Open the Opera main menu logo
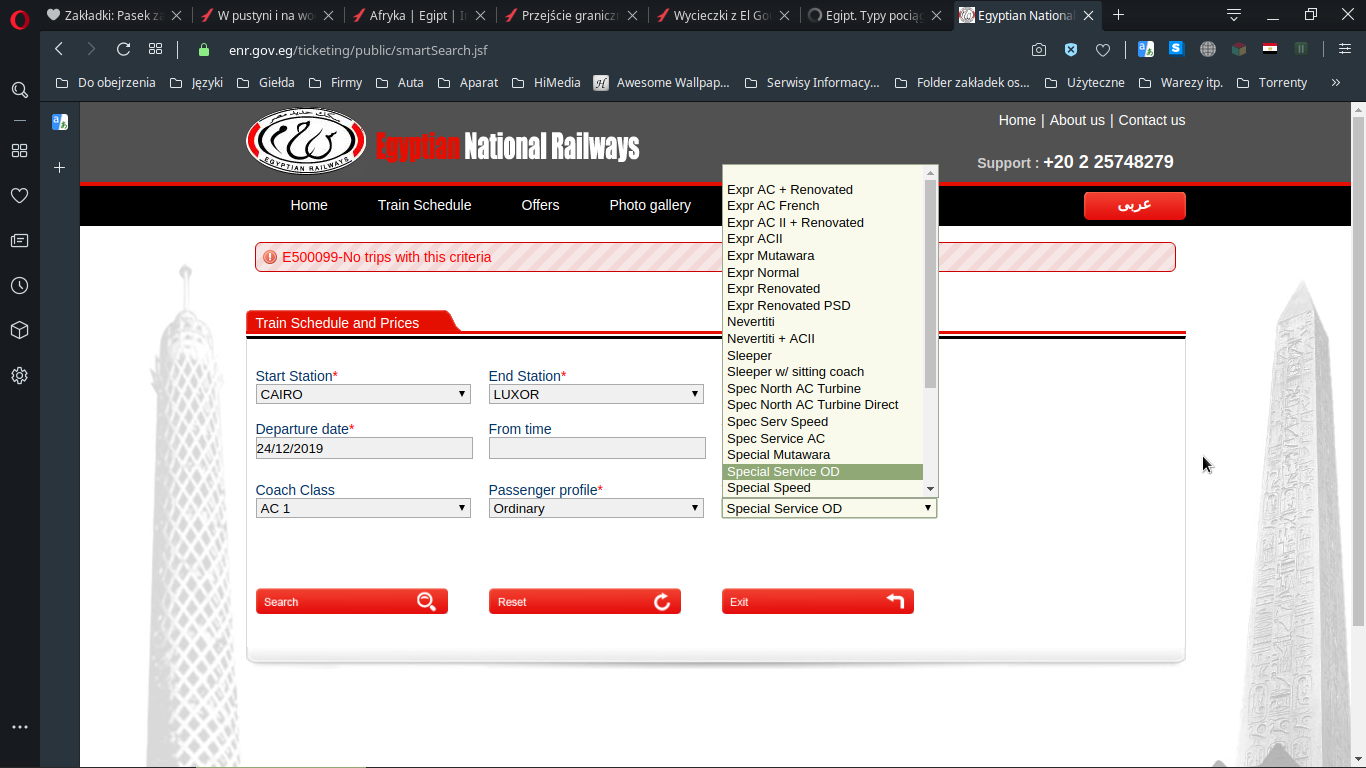The image size is (1366, 768). [x=19, y=19]
